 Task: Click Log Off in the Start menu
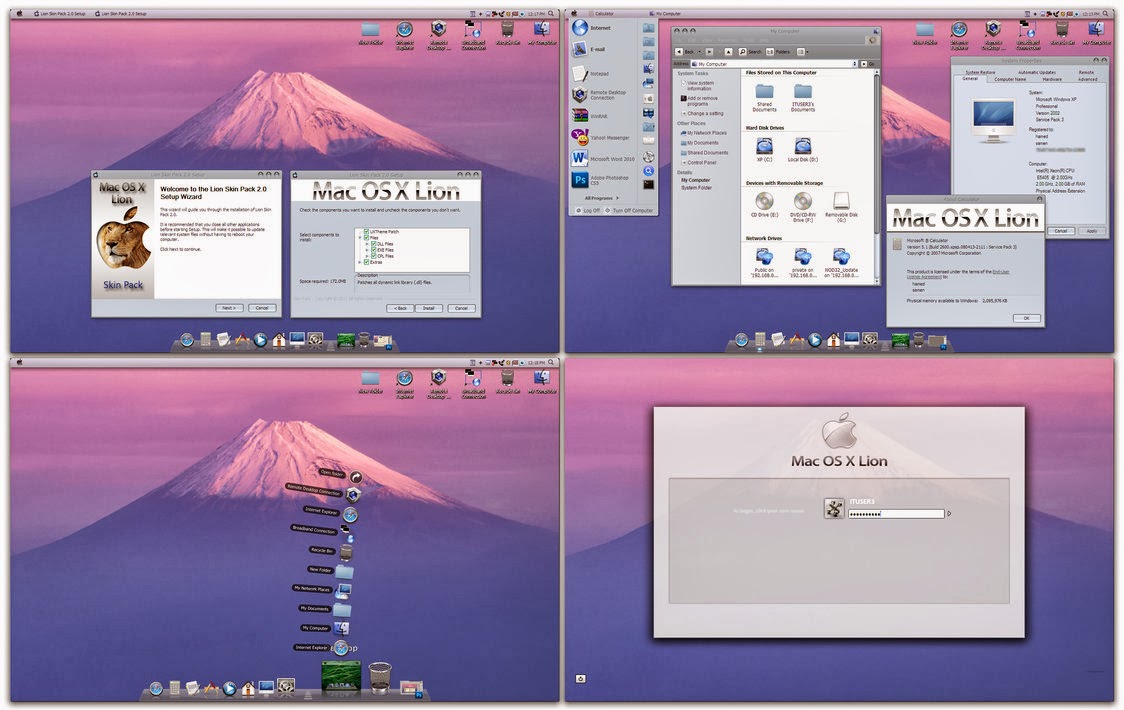point(586,211)
